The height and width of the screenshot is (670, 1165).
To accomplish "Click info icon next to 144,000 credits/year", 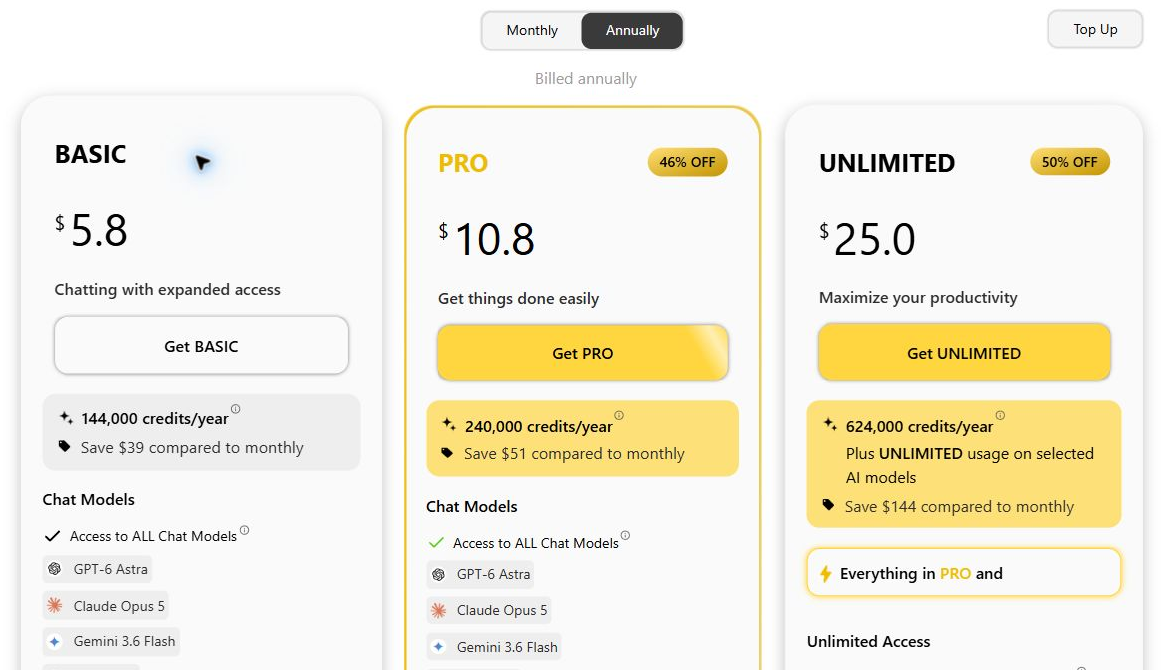I will 236,409.
